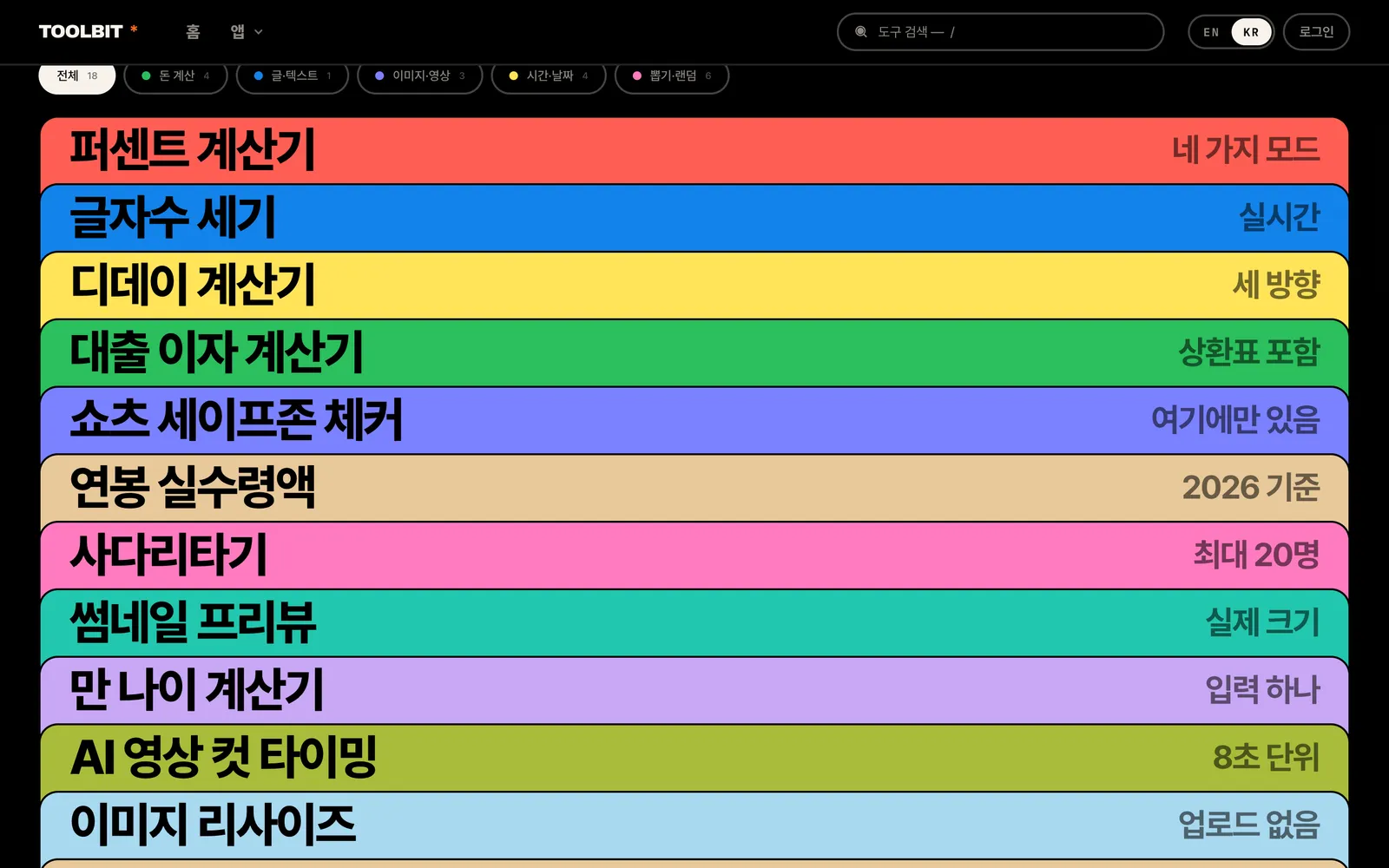This screenshot has width=1389, height=868.
Task: Focus the 도구 검색 search field
Action: (1000, 32)
